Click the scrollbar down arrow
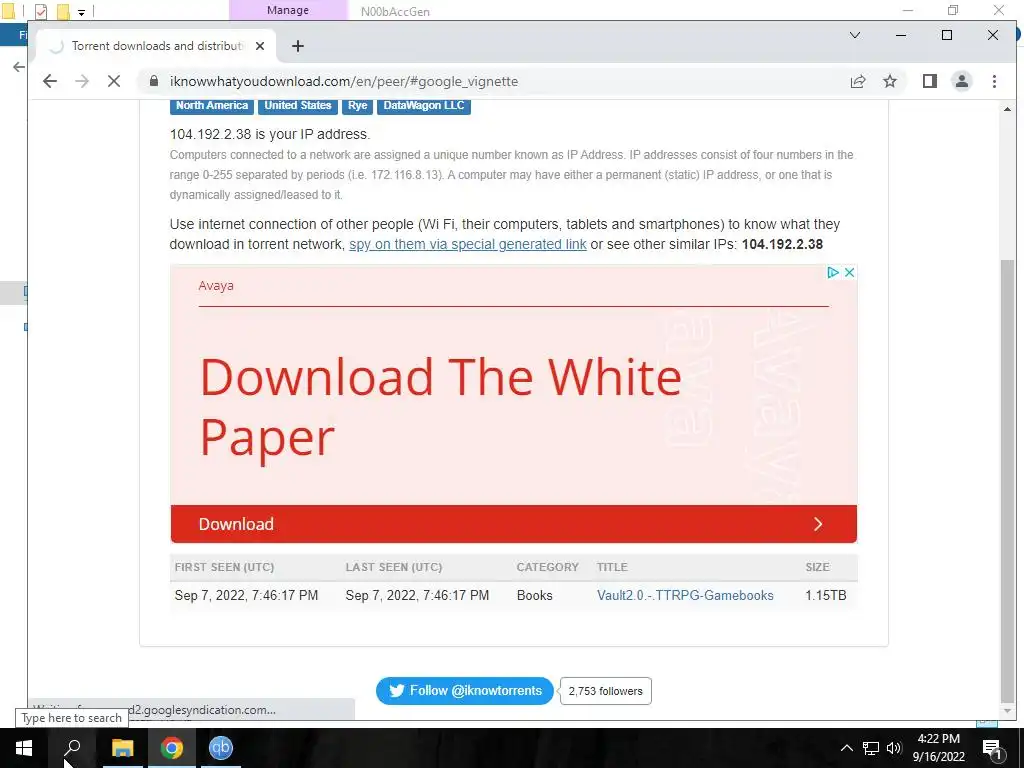Viewport: 1024px width, 768px height. 1007,711
